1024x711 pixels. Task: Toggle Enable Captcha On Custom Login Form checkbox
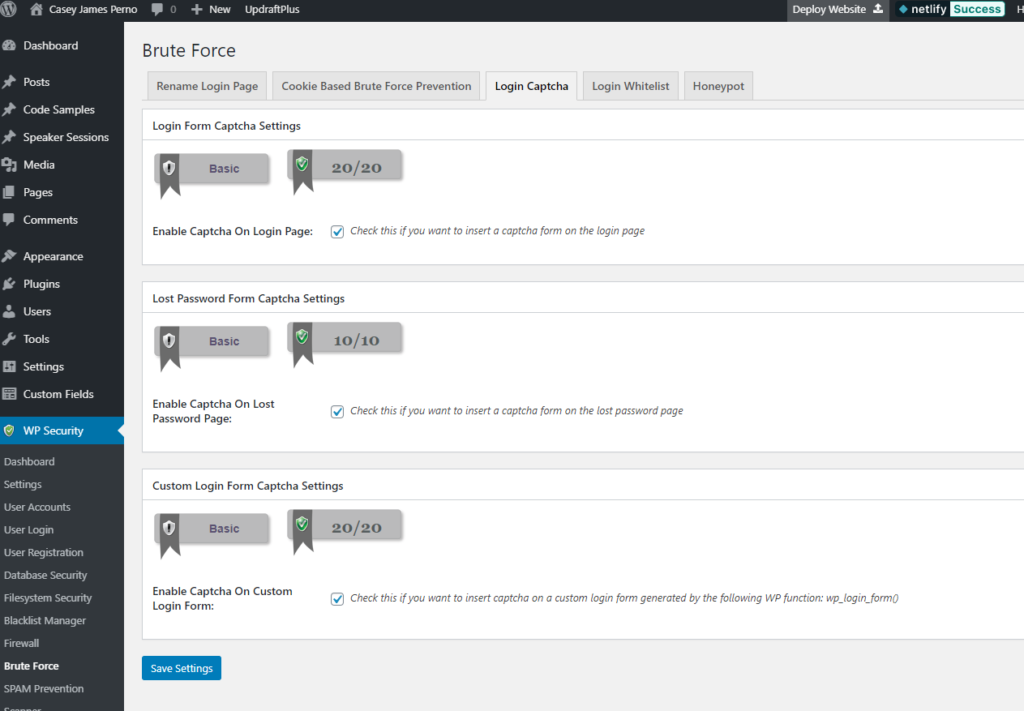click(x=337, y=599)
